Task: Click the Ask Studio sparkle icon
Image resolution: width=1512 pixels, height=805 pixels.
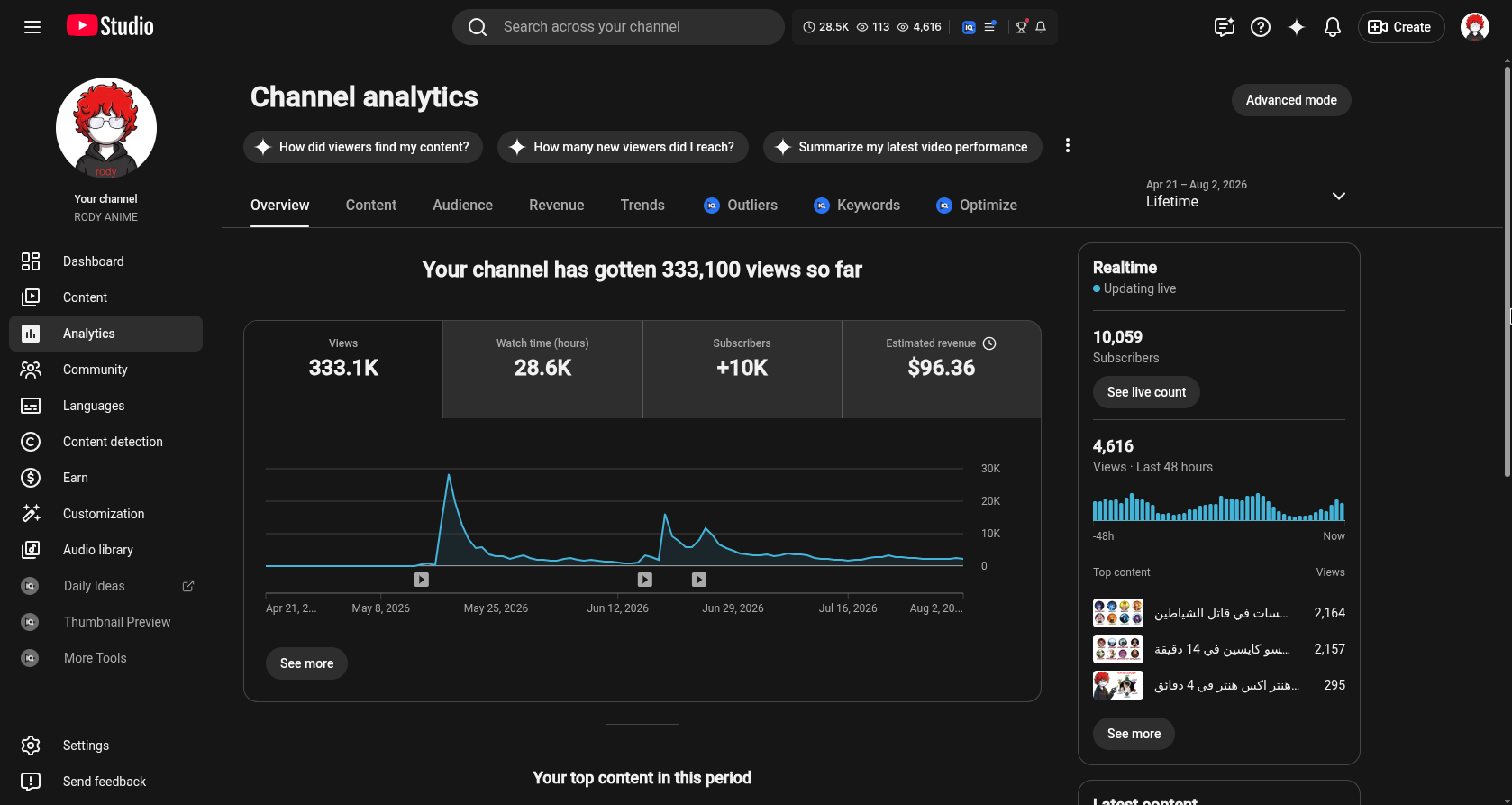Action: pos(1297,27)
